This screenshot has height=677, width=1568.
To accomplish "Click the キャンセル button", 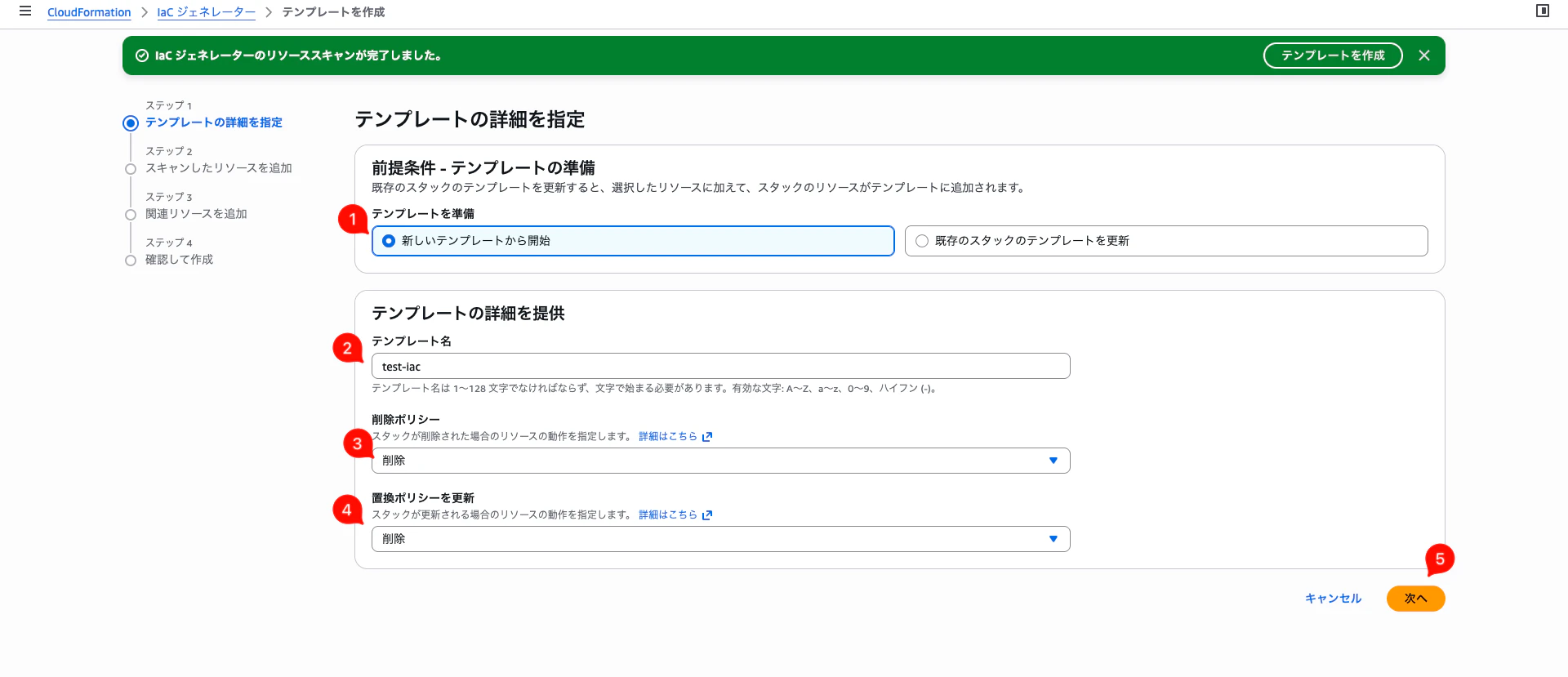I will (x=1333, y=599).
